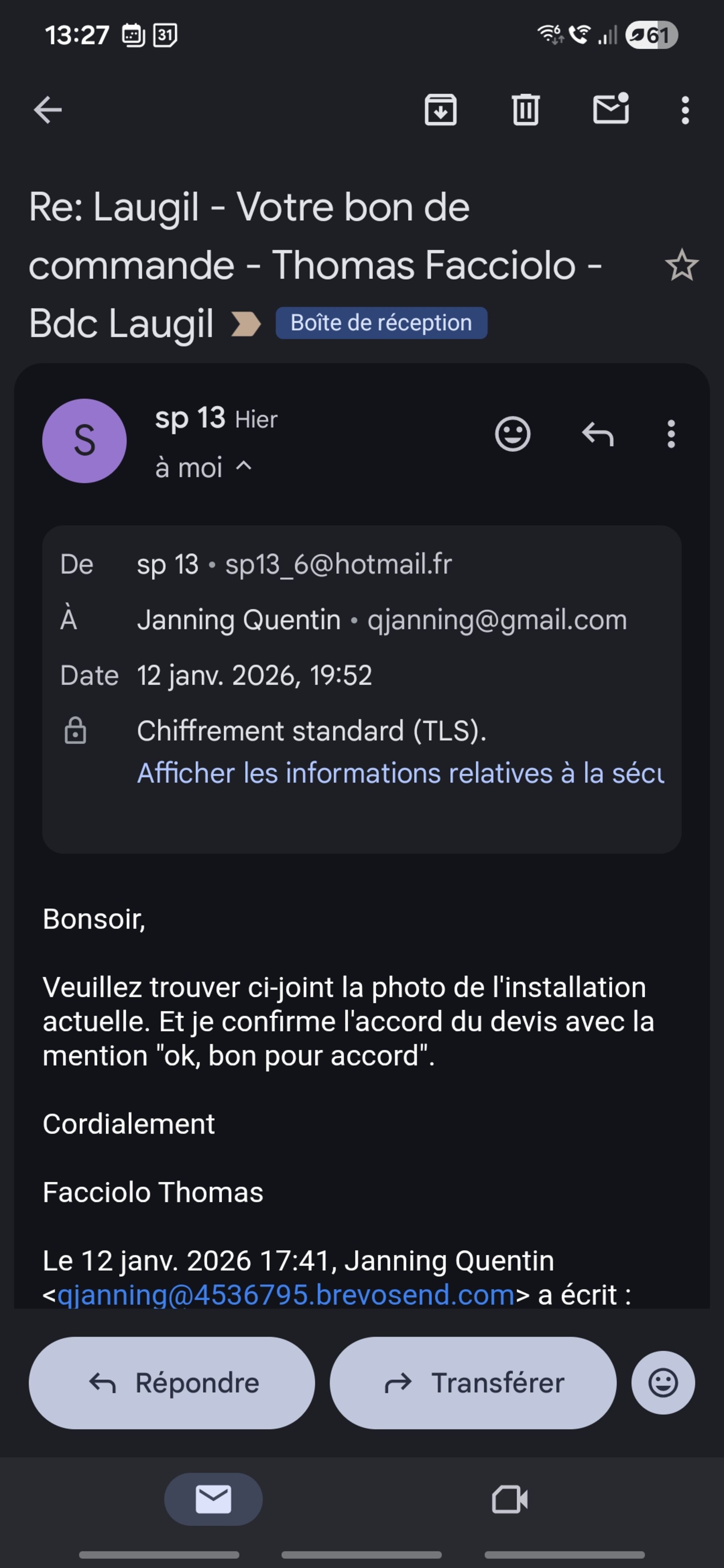Image resolution: width=724 pixels, height=1568 pixels.
Task: Open sender avatar S profile
Action: click(85, 441)
